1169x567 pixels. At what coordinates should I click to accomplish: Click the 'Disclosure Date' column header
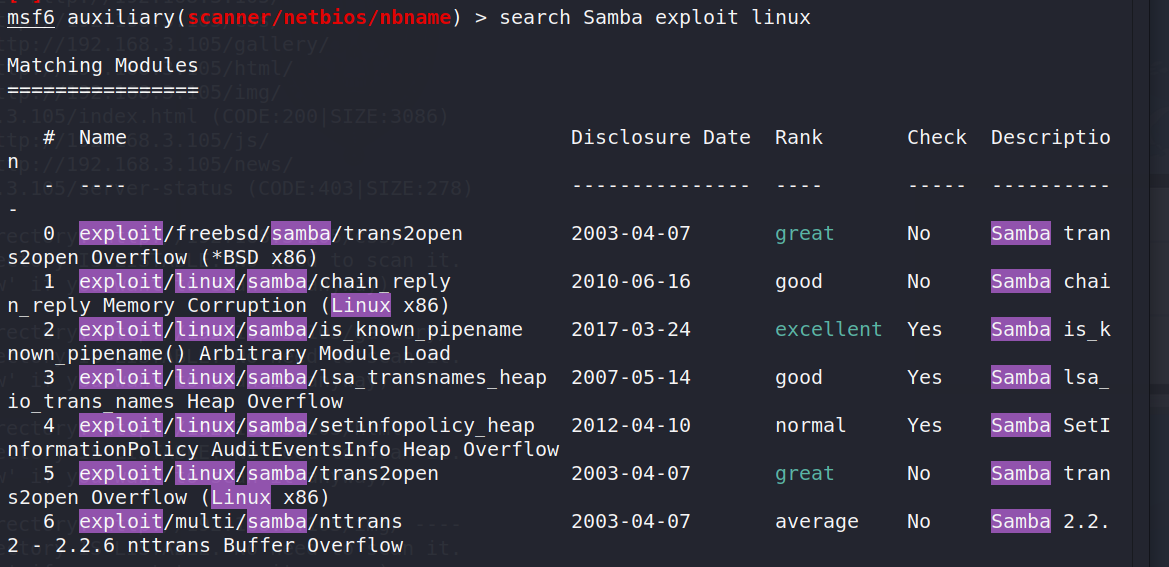point(661,137)
